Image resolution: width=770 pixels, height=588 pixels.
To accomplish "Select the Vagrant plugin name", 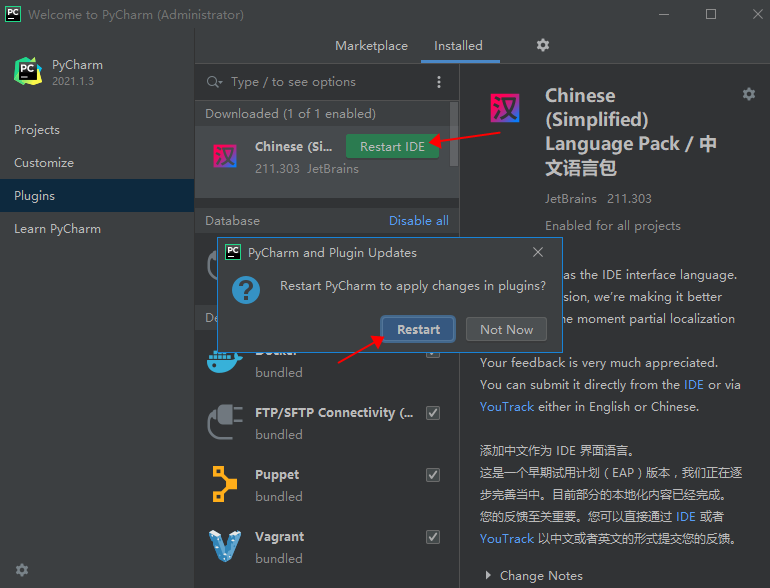I will (x=279, y=536).
